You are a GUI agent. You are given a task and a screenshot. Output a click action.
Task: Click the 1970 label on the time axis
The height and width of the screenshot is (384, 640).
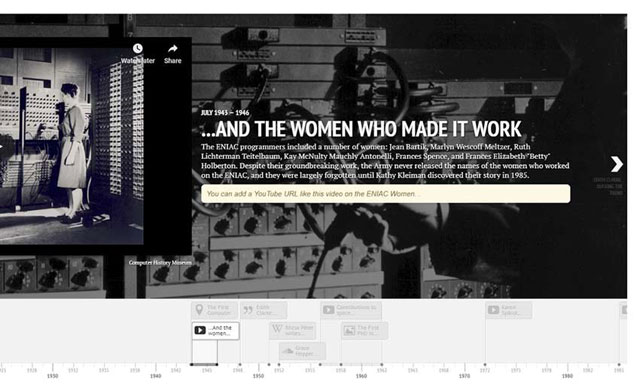coord(464,376)
